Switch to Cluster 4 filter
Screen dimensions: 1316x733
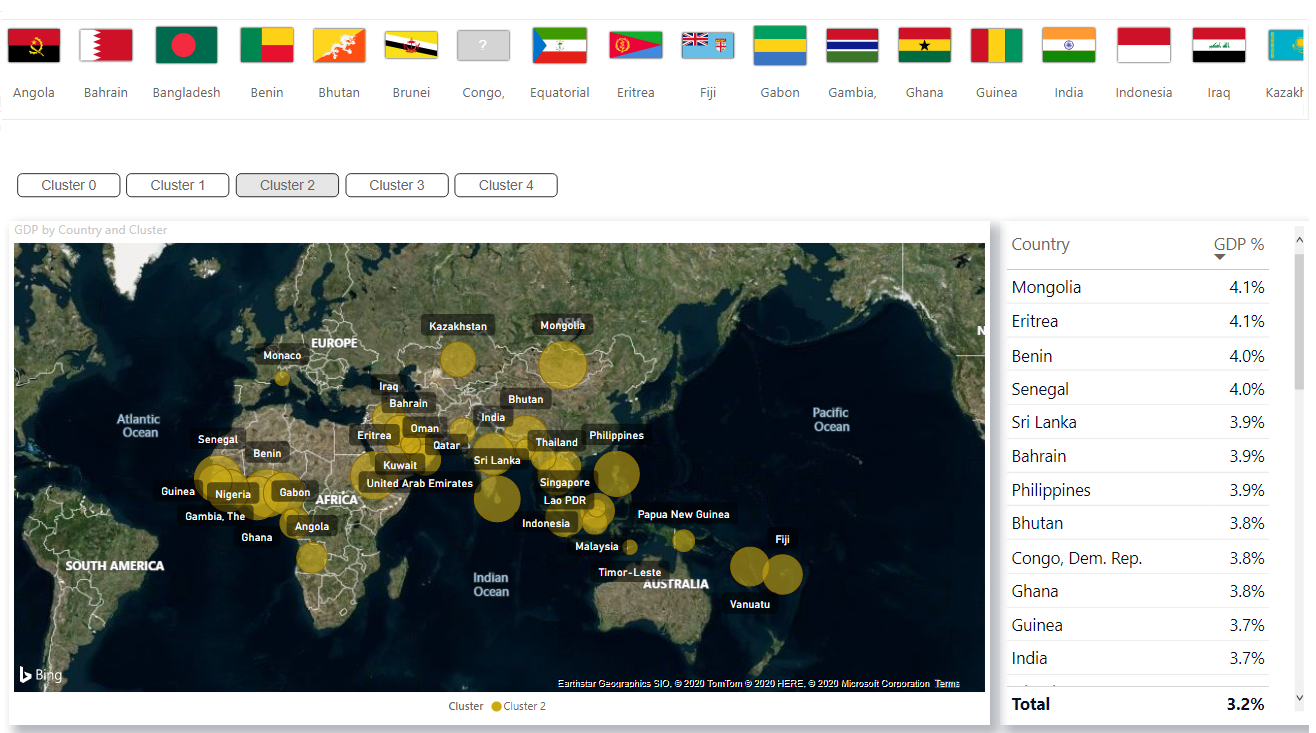[506, 185]
